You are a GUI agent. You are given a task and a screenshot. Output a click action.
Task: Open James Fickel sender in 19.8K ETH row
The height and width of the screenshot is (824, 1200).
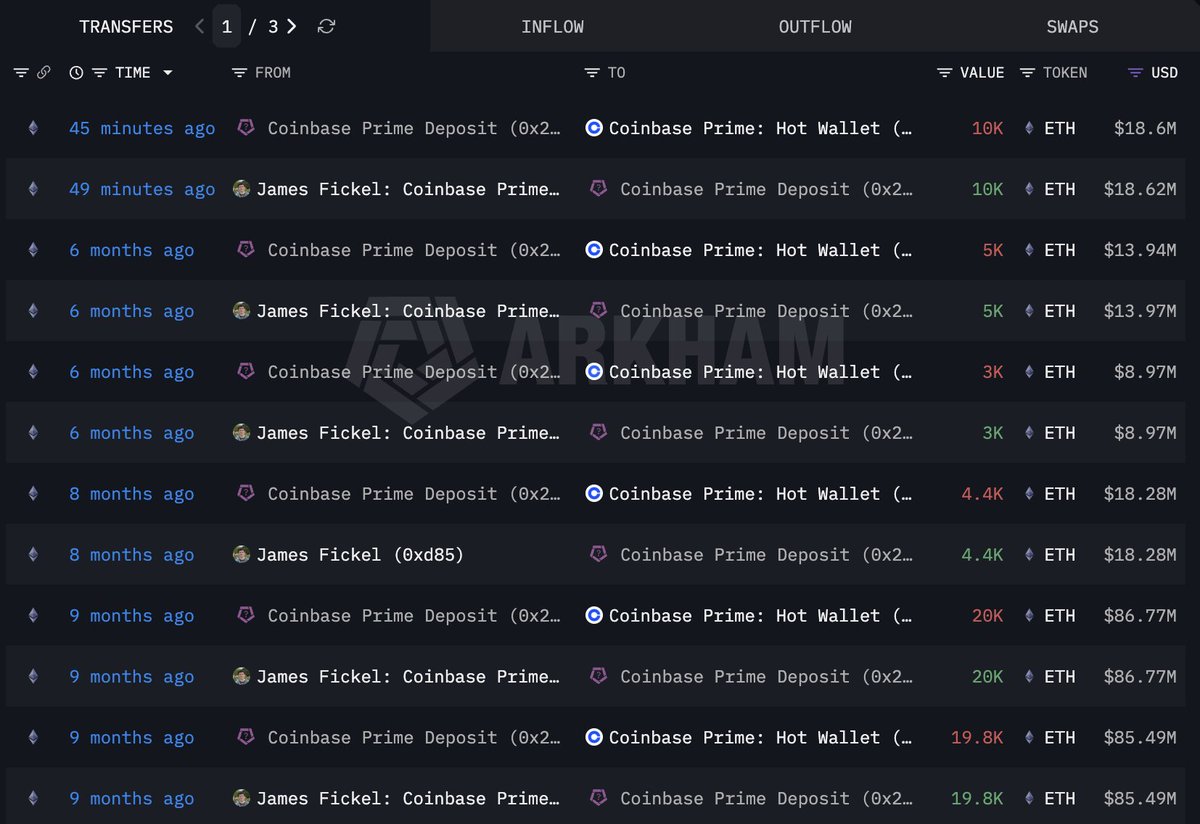[408, 799]
